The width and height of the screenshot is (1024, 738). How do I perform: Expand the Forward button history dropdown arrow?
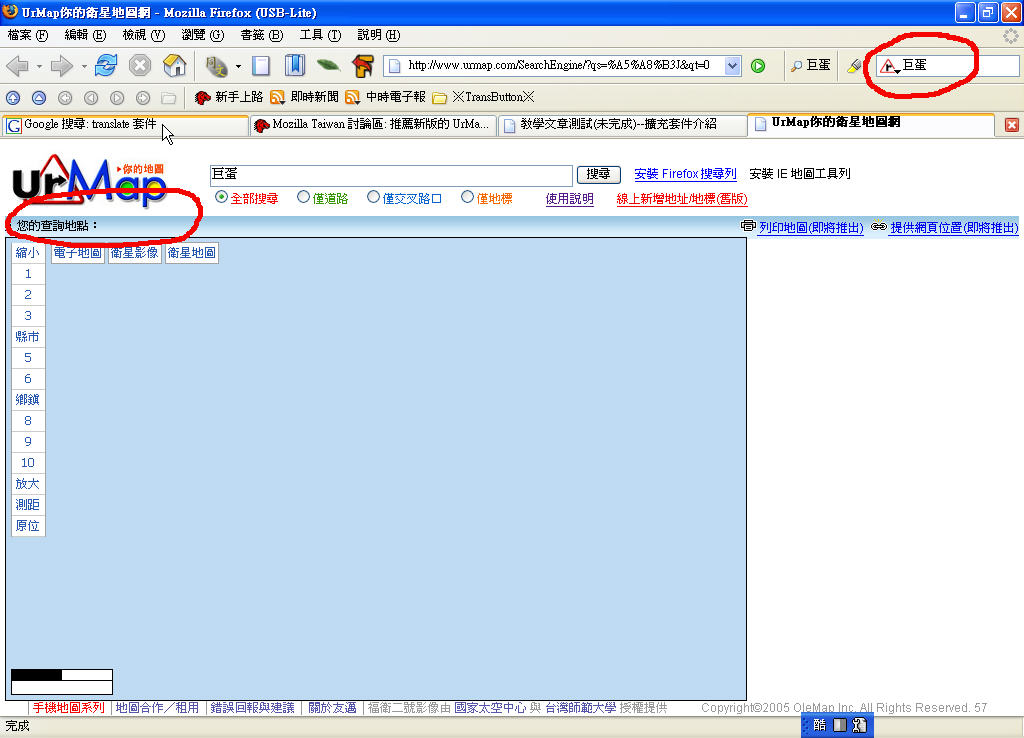[x=84, y=66]
